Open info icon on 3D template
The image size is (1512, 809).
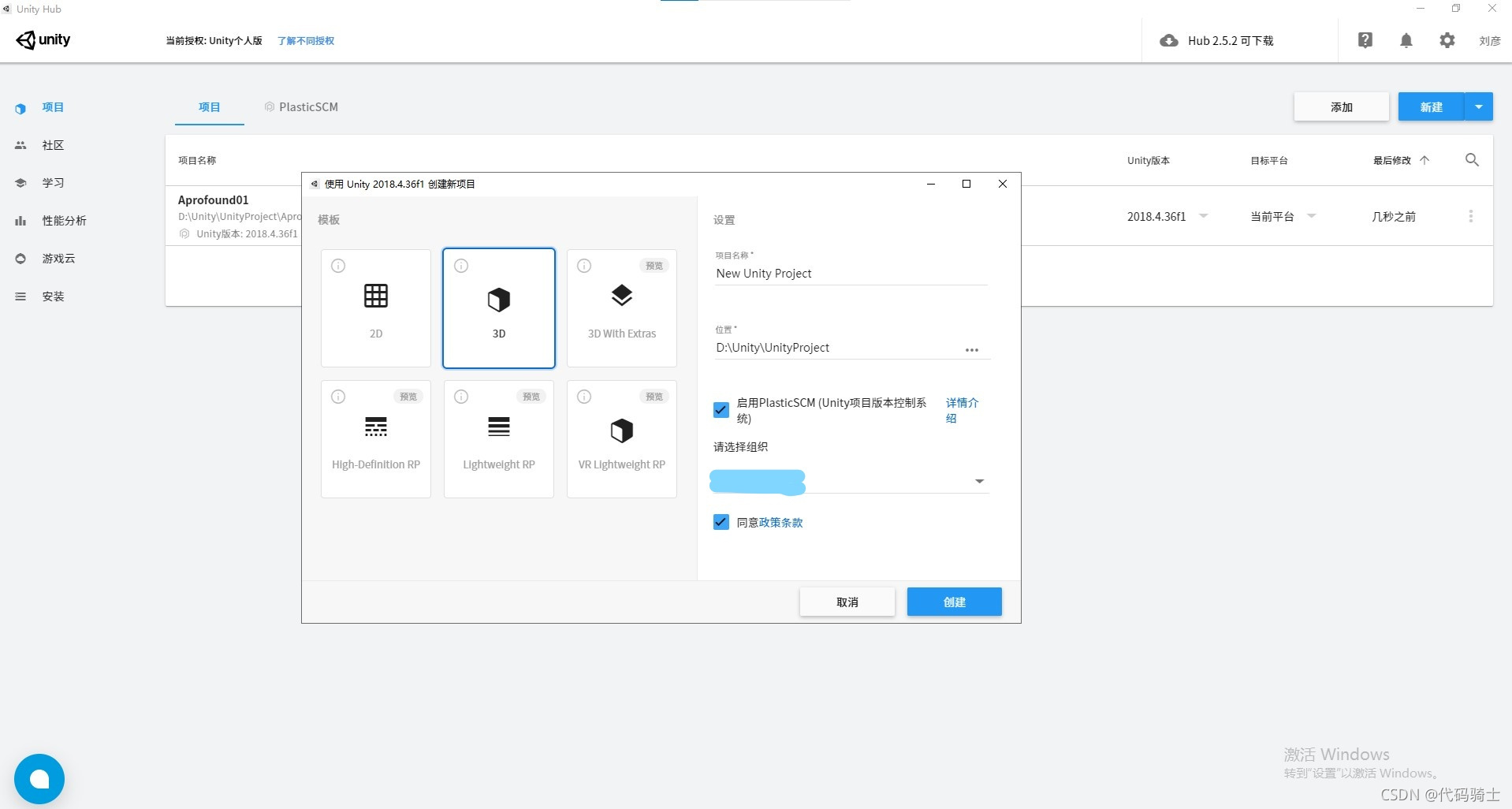click(461, 266)
